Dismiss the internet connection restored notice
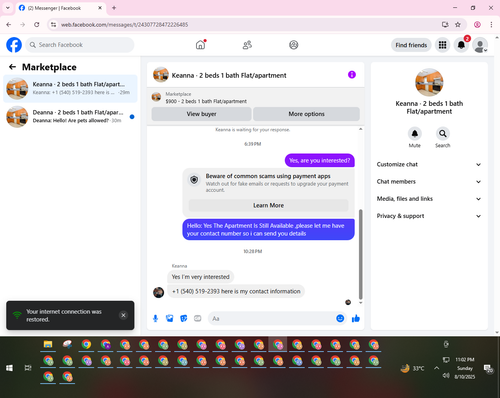The image size is (500, 398). [123, 315]
